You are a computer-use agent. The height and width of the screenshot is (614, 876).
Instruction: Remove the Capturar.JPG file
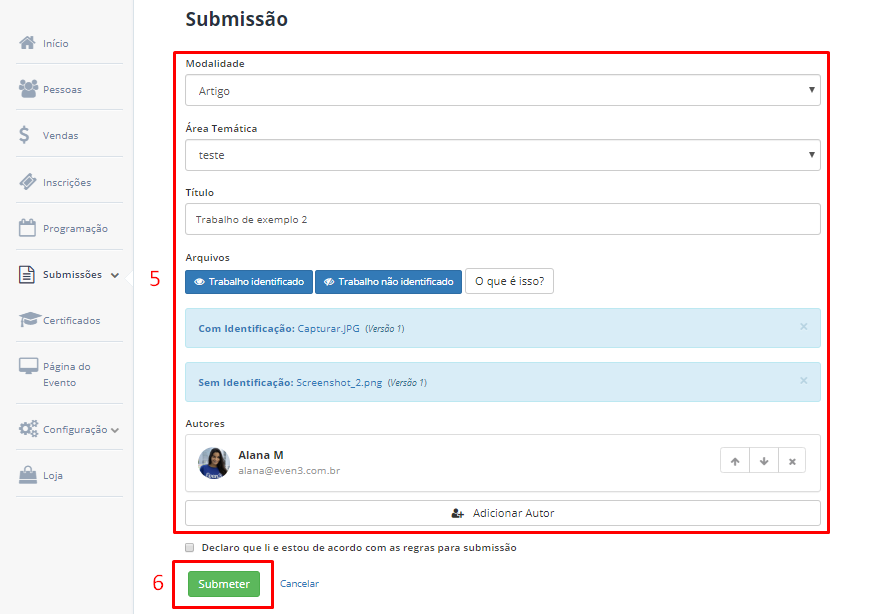[x=803, y=327]
